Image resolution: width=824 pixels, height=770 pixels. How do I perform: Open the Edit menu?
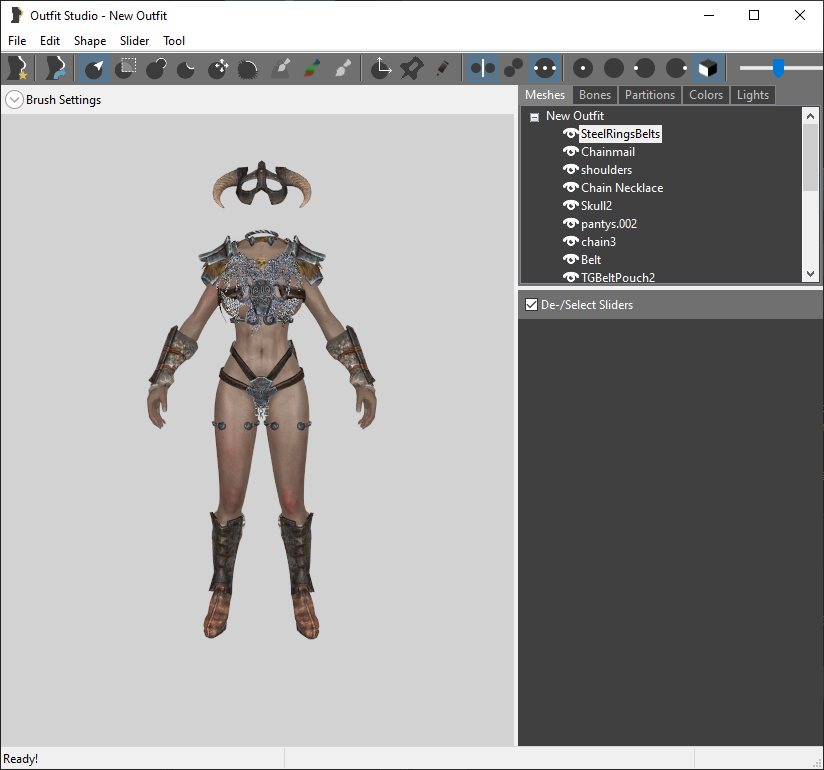[x=50, y=40]
